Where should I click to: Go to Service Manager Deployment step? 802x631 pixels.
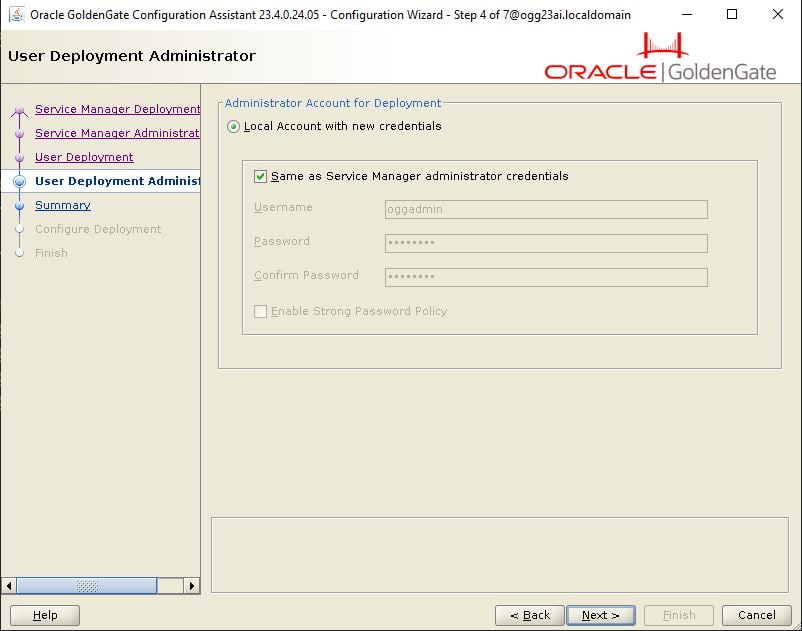[x=118, y=109]
